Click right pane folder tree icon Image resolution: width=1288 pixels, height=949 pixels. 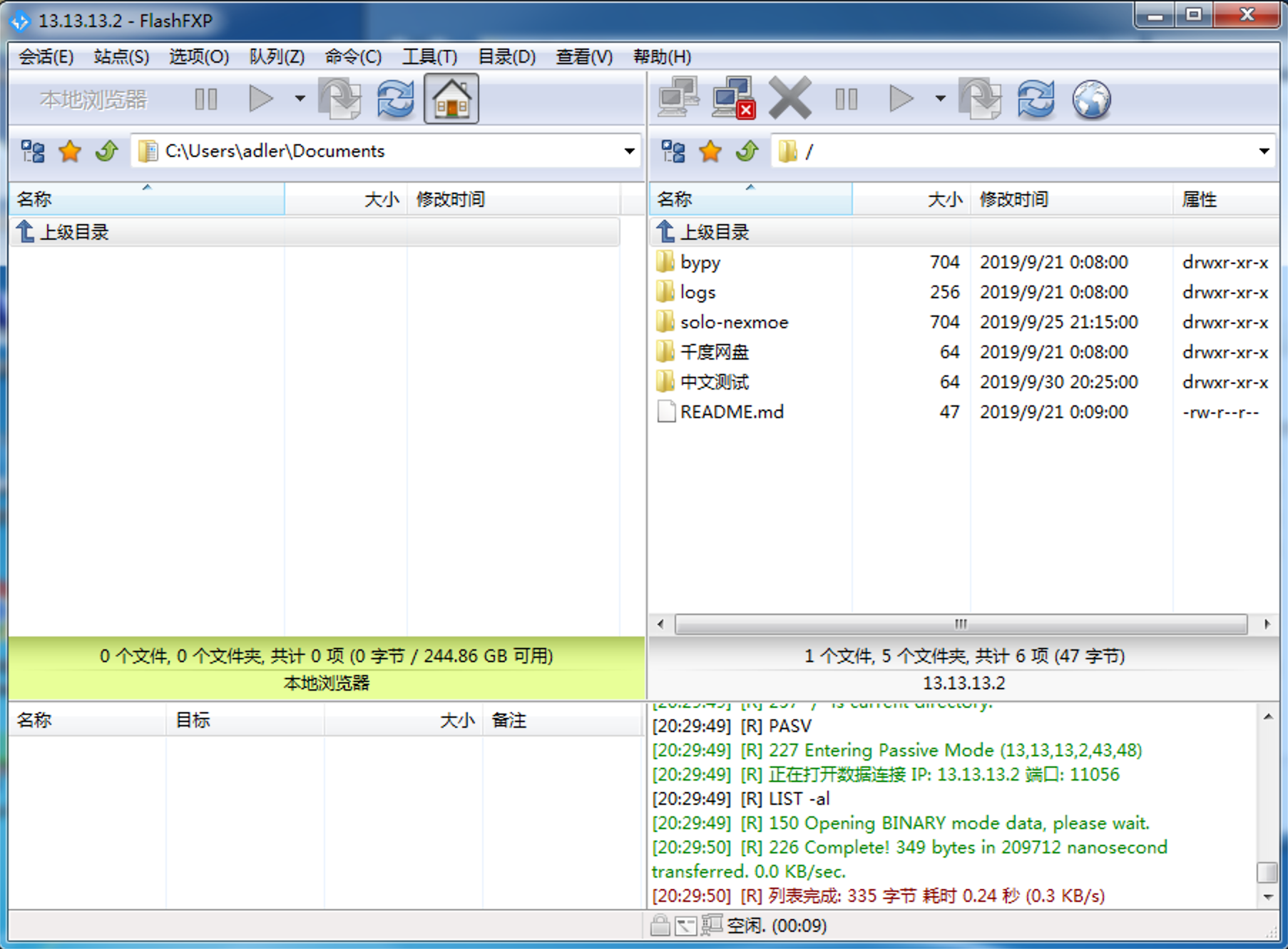673,151
